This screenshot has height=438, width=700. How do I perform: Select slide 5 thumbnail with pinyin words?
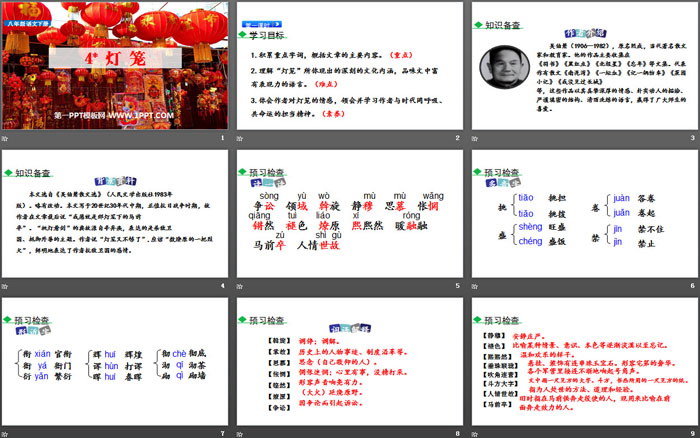click(350, 213)
